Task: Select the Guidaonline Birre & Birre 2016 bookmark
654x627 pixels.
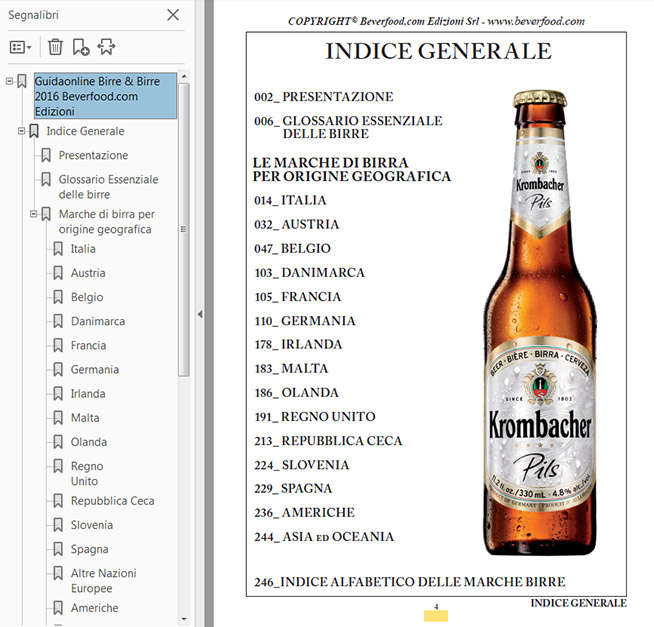Action: [106, 96]
